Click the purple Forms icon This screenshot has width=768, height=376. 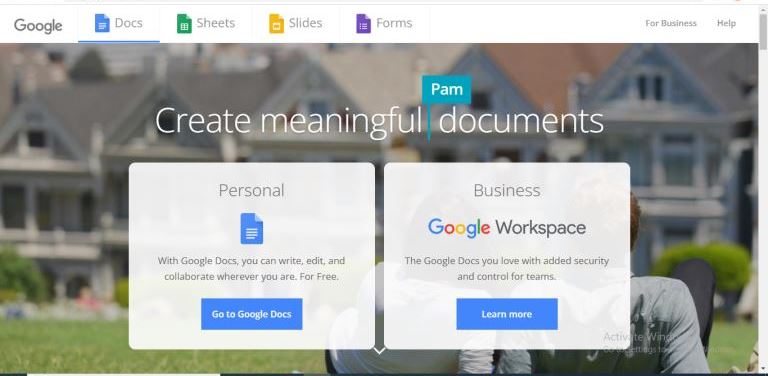tap(363, 23)
